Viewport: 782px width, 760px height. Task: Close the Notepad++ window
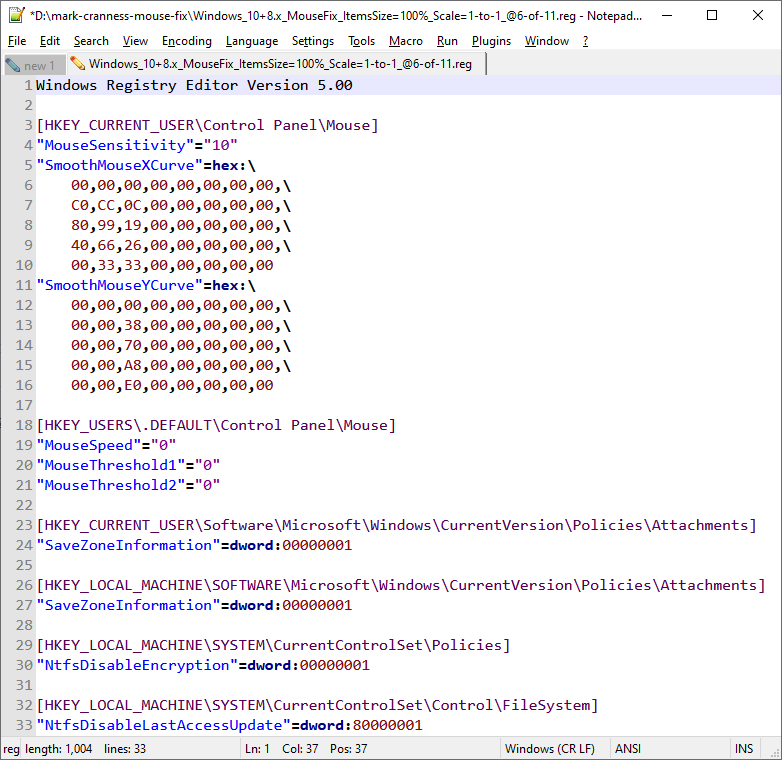tap(758, 15)
